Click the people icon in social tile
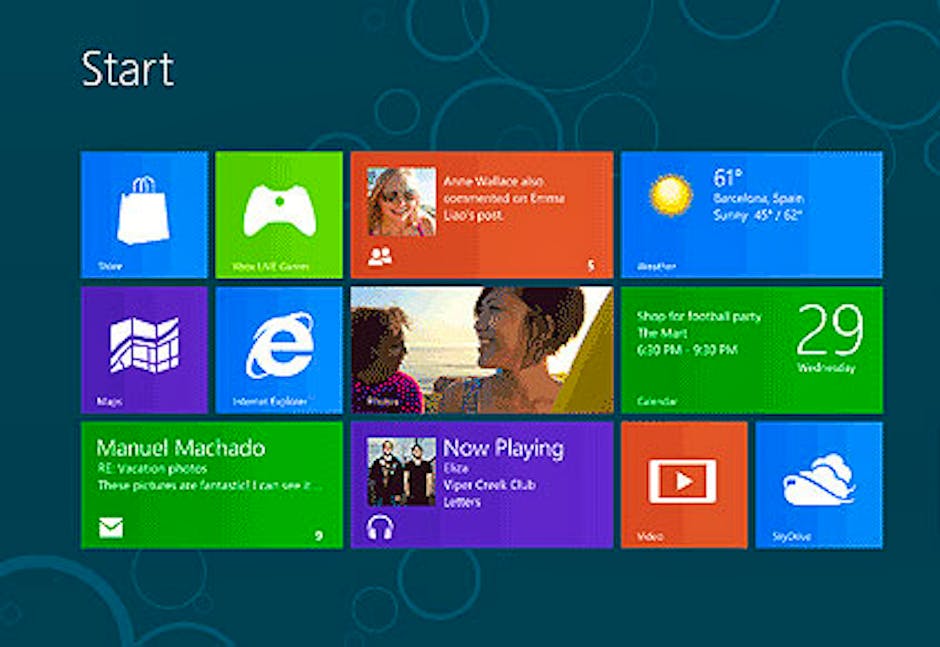 (x=380, y=257)
